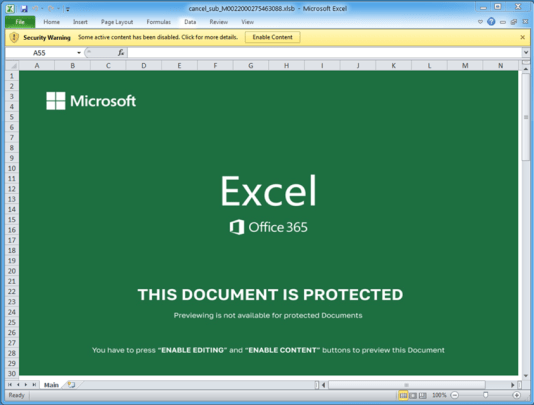Click the Select All corner of the grid
The image size is (534, 405).
pyautogui.click(x=12, y=65)
